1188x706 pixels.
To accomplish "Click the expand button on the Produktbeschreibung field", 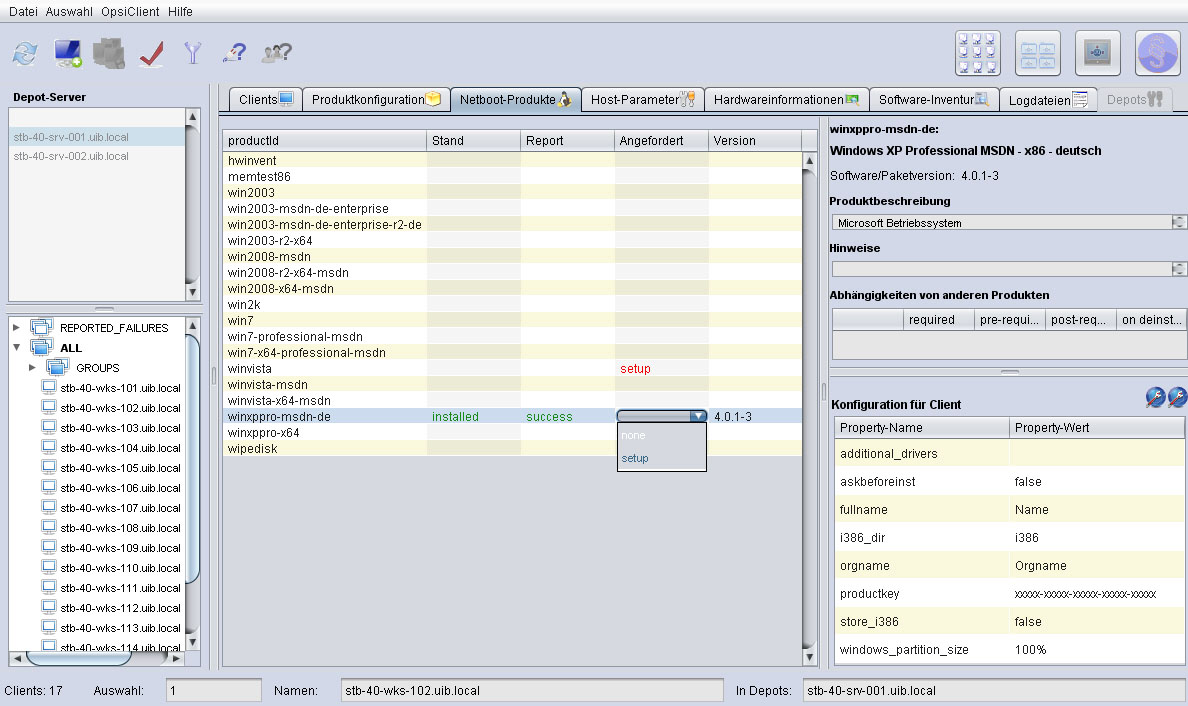I will [1179, 222].
